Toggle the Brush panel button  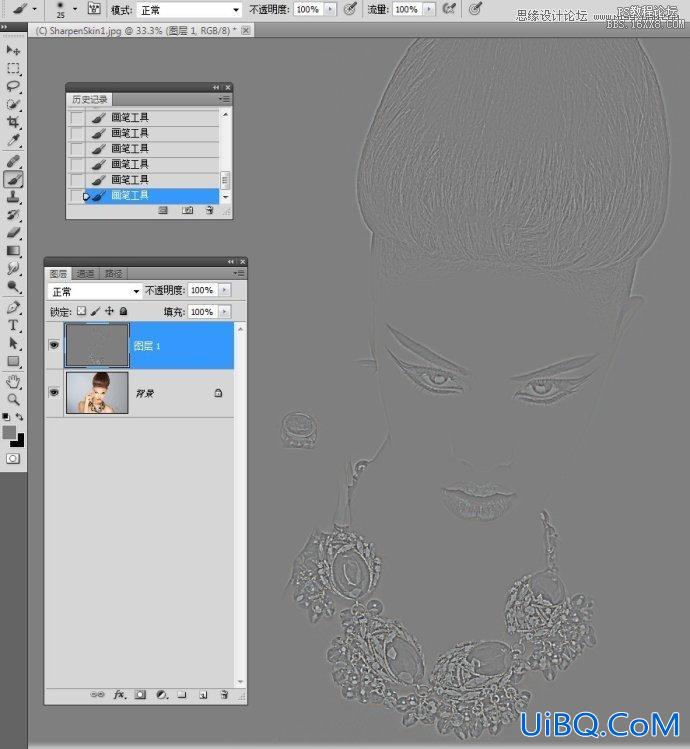click(94, 9)
